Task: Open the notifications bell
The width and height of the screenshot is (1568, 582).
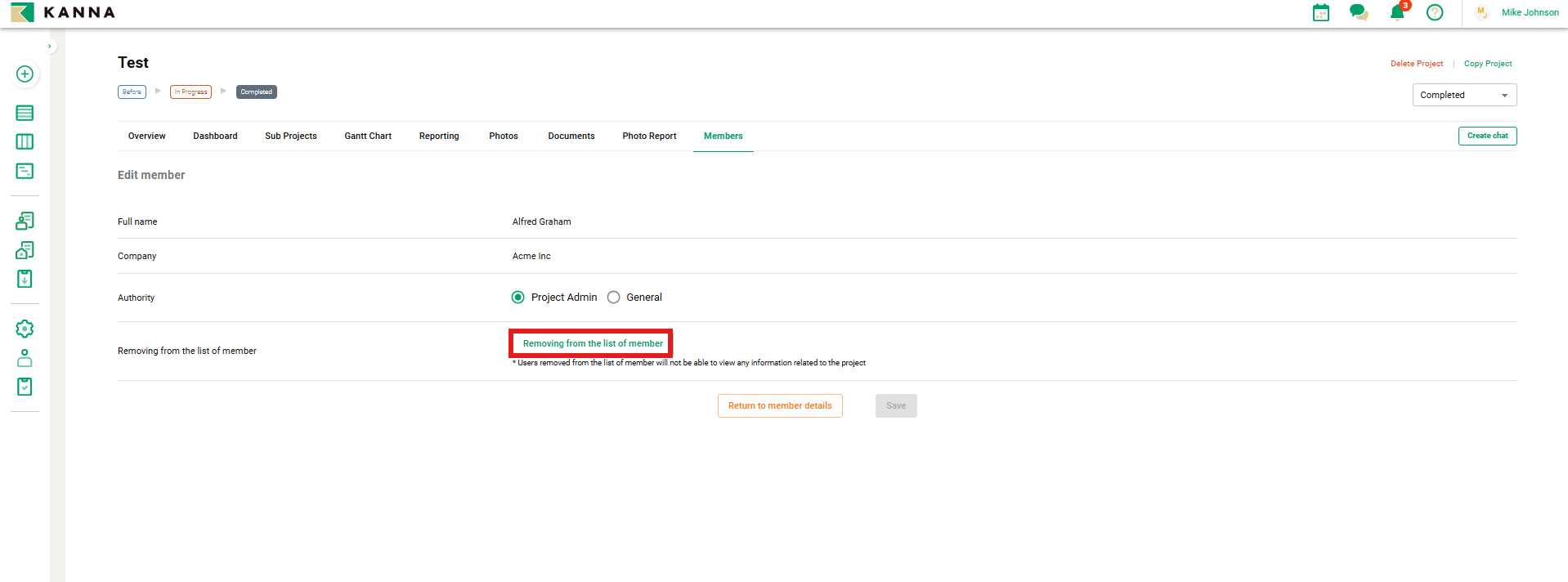Action: point(1397,12)
